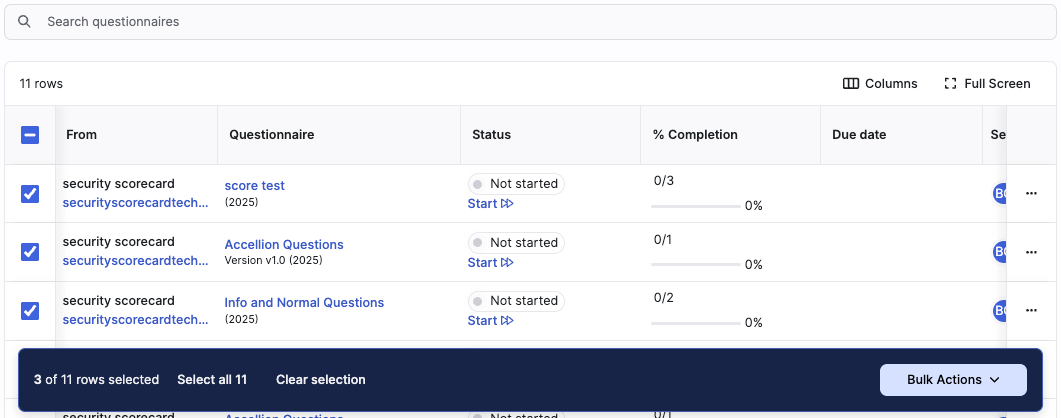Open the score test questionnaire link
This screenshot has height=418, width=1061.
pos(254,185)
